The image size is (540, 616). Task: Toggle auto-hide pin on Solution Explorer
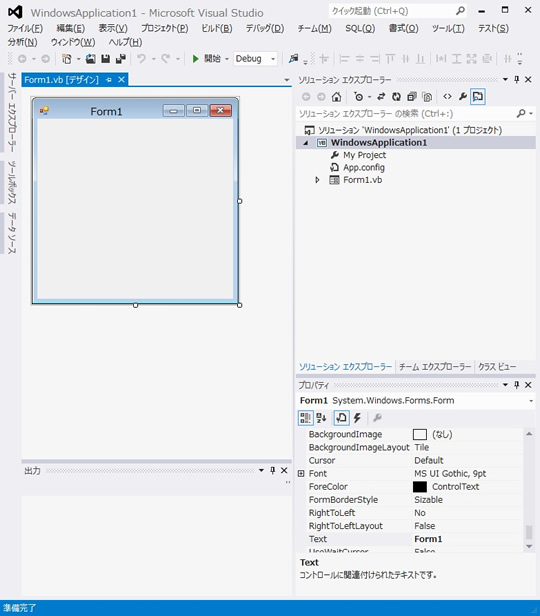pyautogui.click(x=517, y=80)
